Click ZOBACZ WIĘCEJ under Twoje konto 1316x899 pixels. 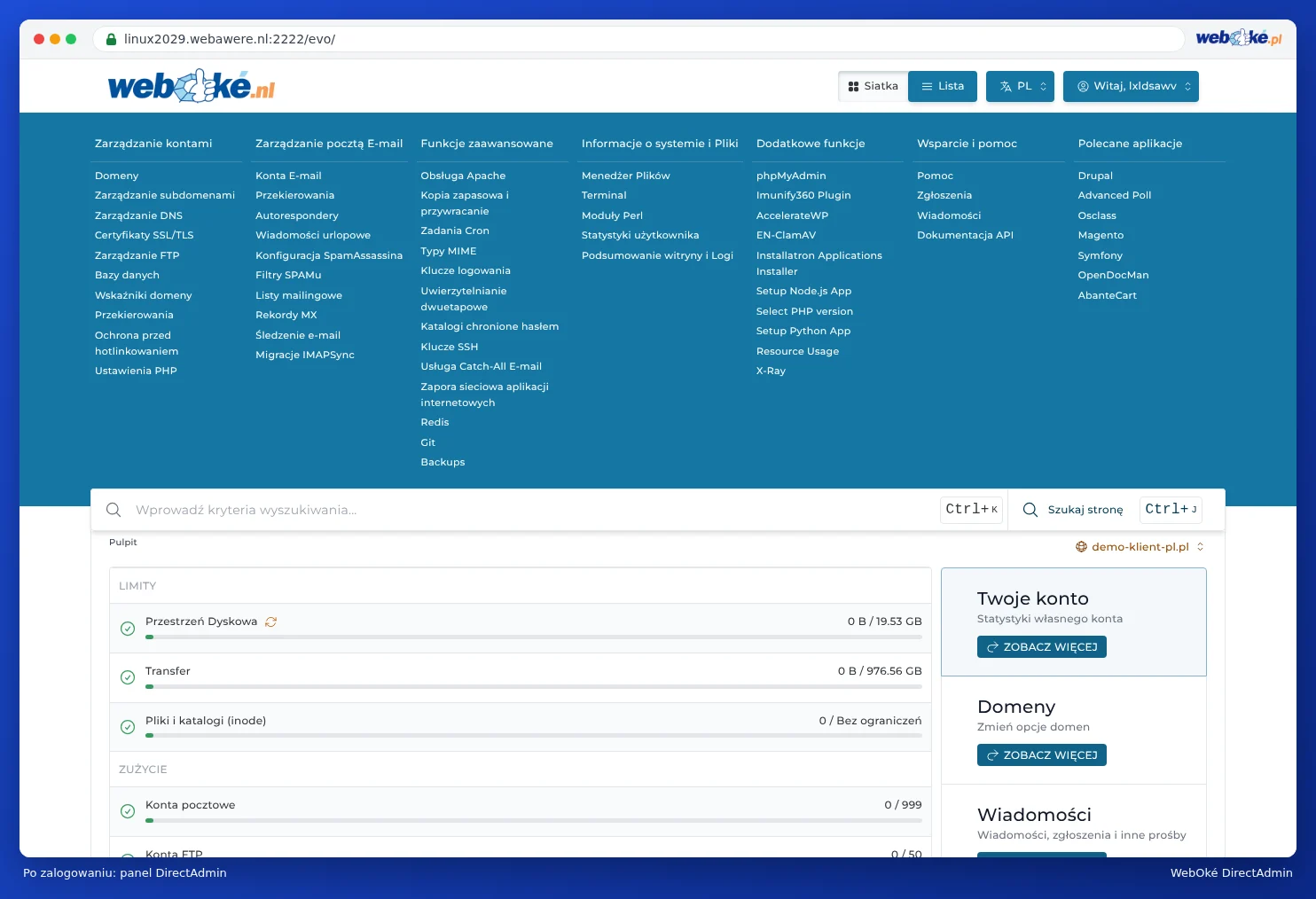coord(1042,647)
